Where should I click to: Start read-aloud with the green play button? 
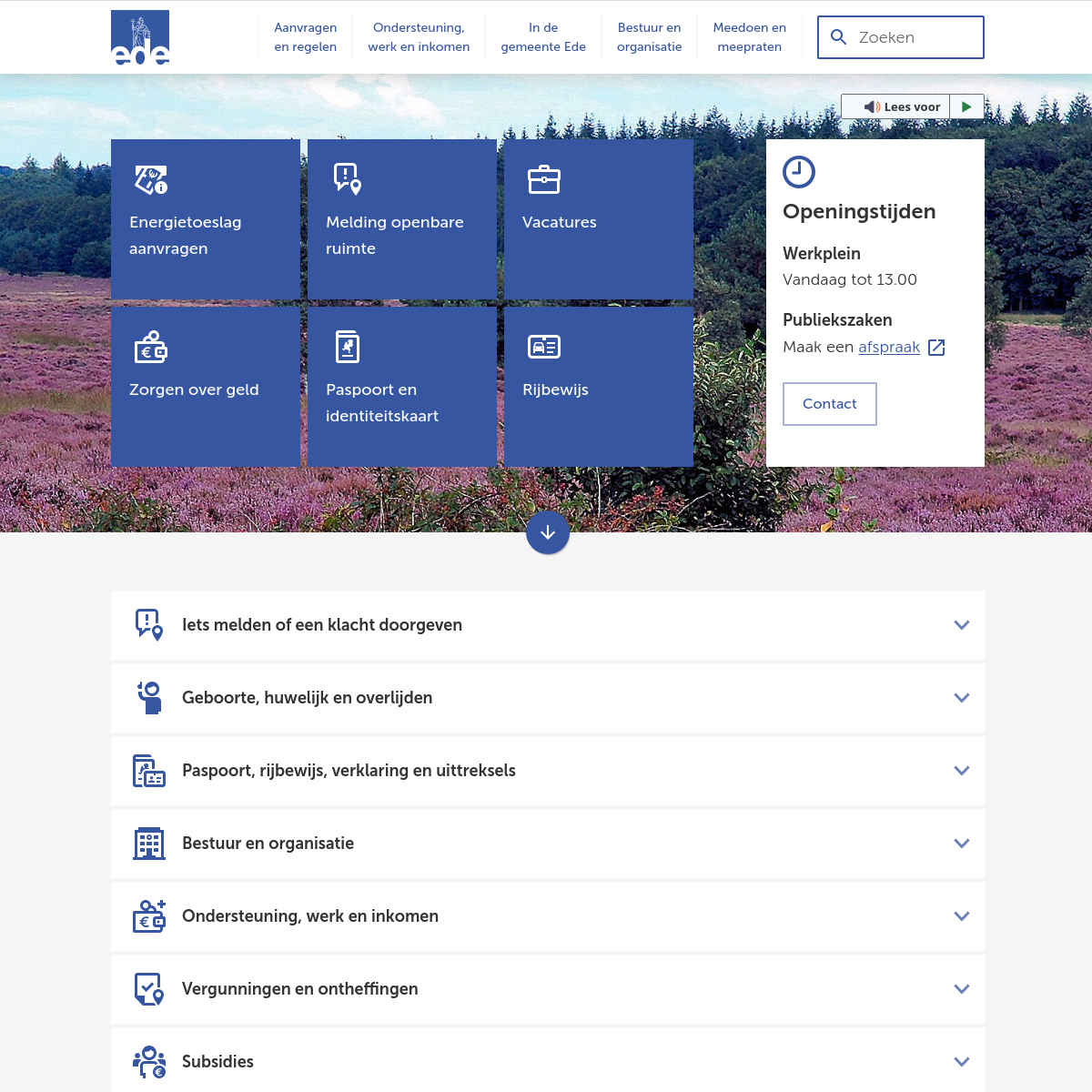pyautogui.click(x=966, y=106)
